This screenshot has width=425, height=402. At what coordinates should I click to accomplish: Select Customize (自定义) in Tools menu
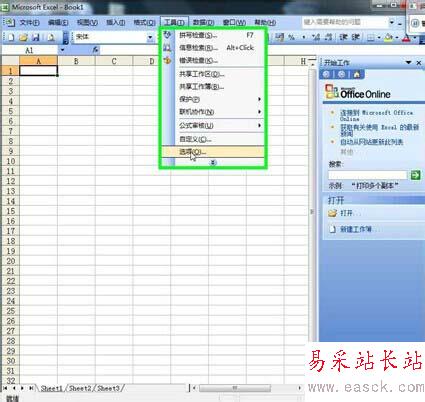(x=213, y=139)
